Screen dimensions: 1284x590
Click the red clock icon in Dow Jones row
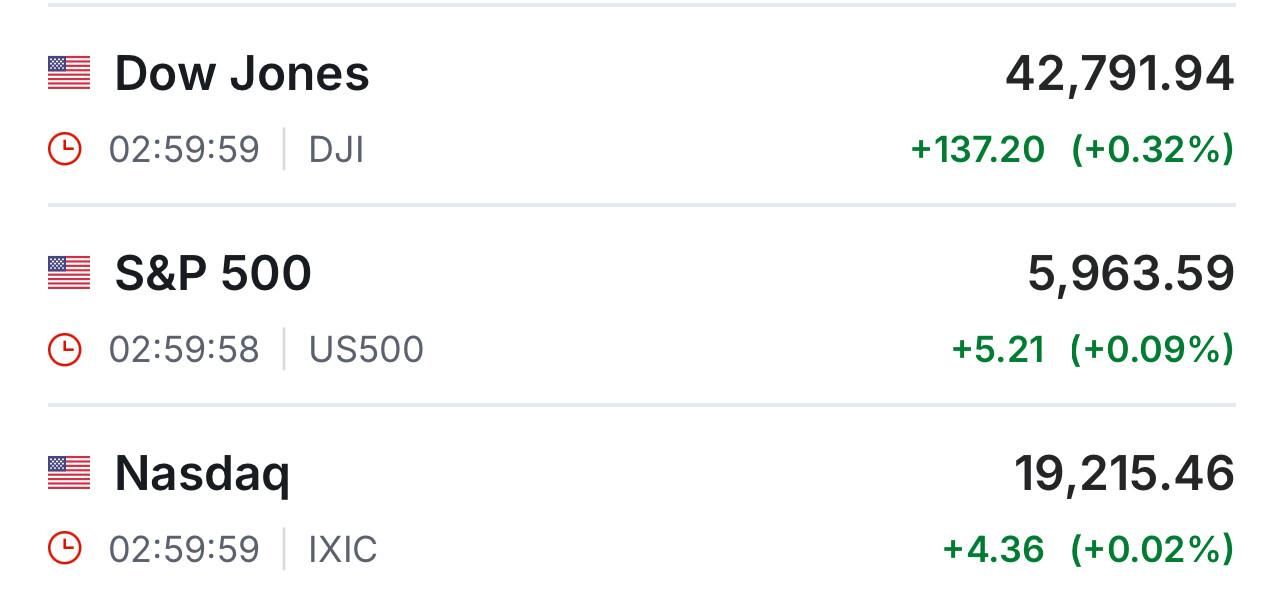pyautogui.click(x=65, y=150)
